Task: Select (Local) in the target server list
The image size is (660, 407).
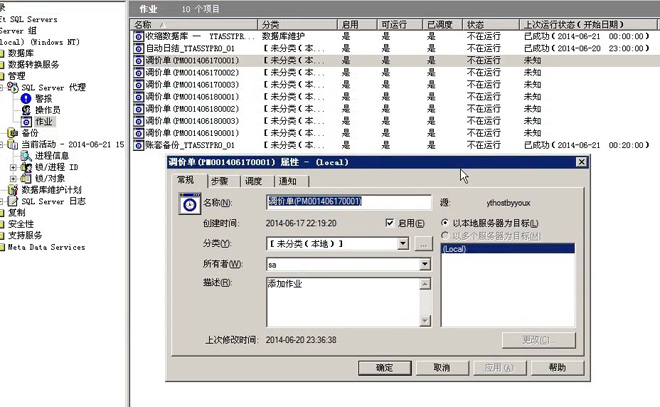Action: coord(507,248)
